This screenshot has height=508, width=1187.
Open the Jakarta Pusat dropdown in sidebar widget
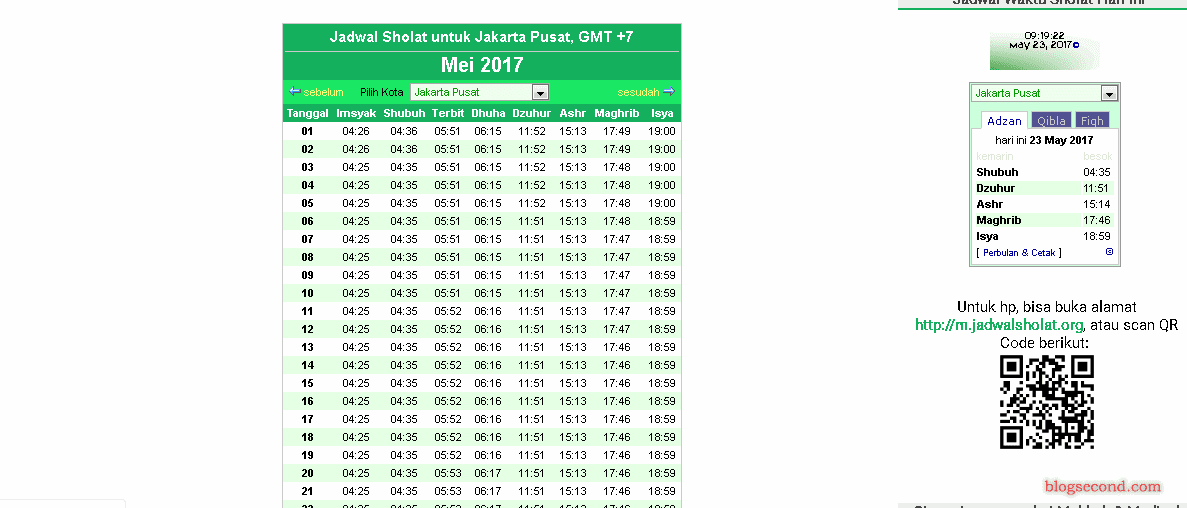tap(1045, 93)
